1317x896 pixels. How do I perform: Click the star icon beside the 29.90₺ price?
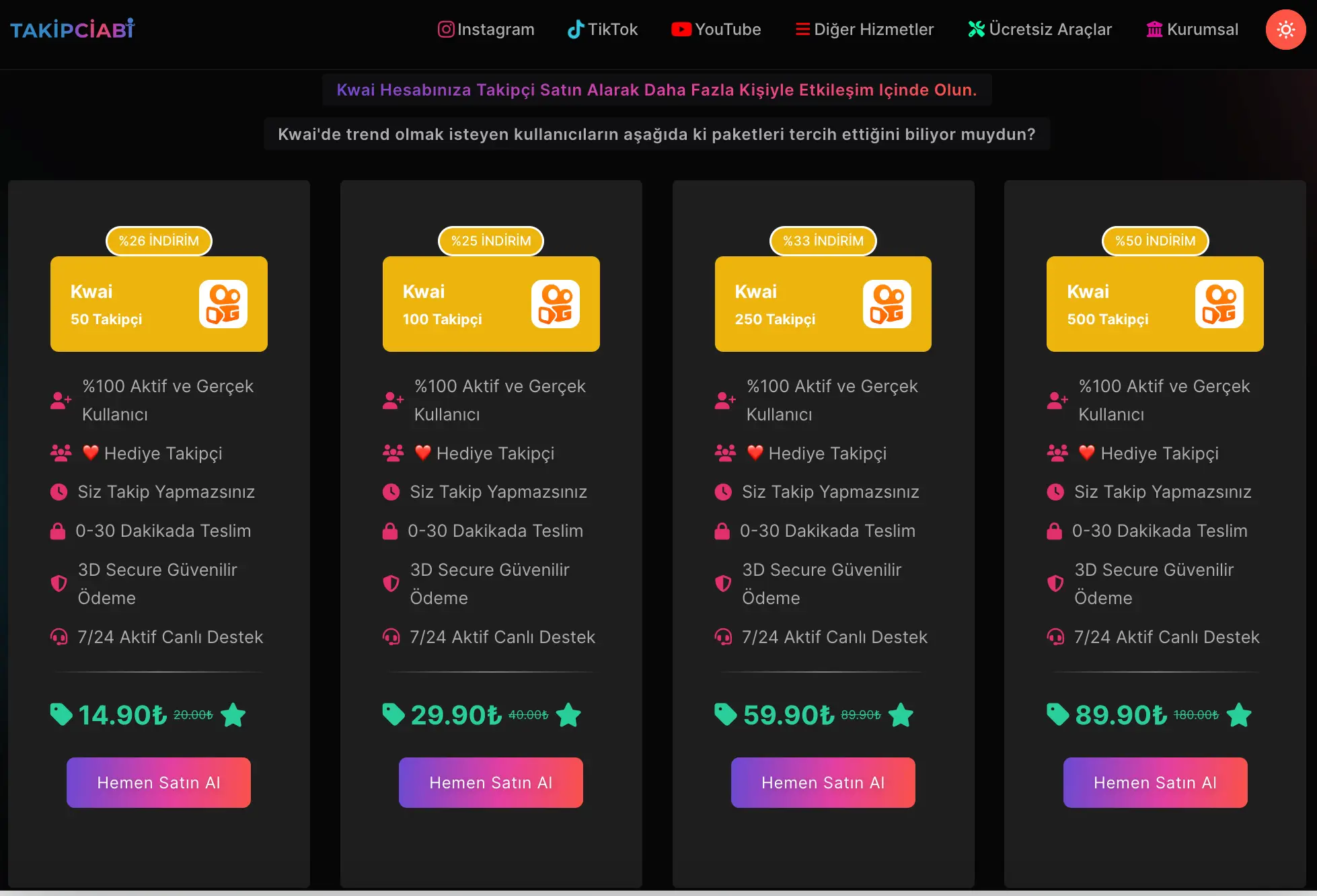[568, 714]
